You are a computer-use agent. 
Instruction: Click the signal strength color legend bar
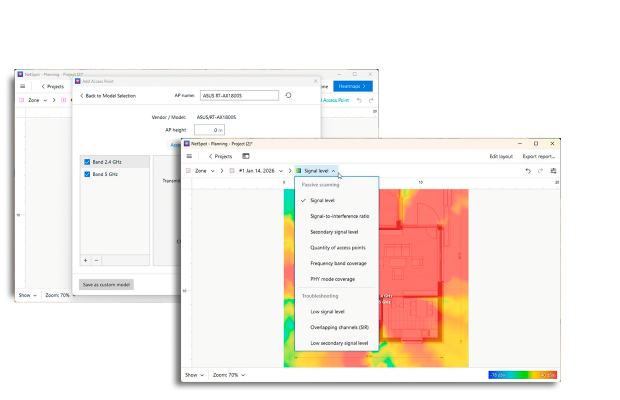click(x=522, y=374)
